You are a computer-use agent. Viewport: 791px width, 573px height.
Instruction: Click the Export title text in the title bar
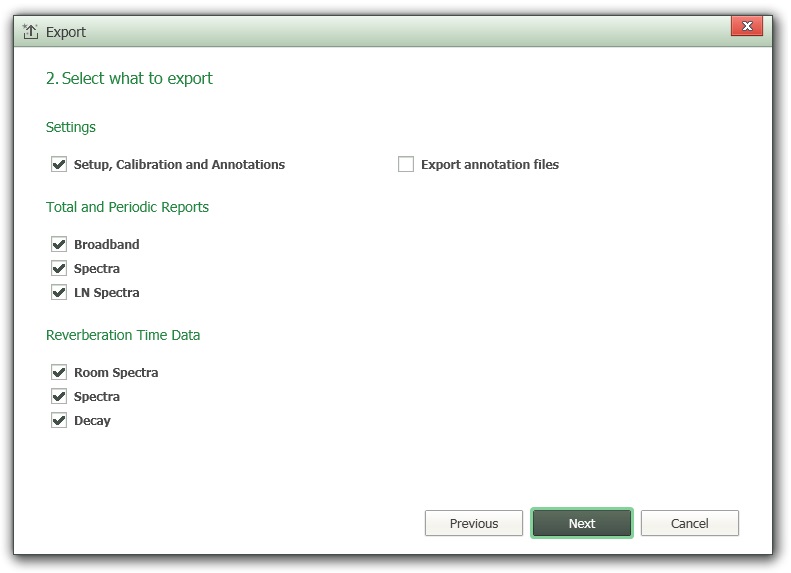[x=66, y=32]
